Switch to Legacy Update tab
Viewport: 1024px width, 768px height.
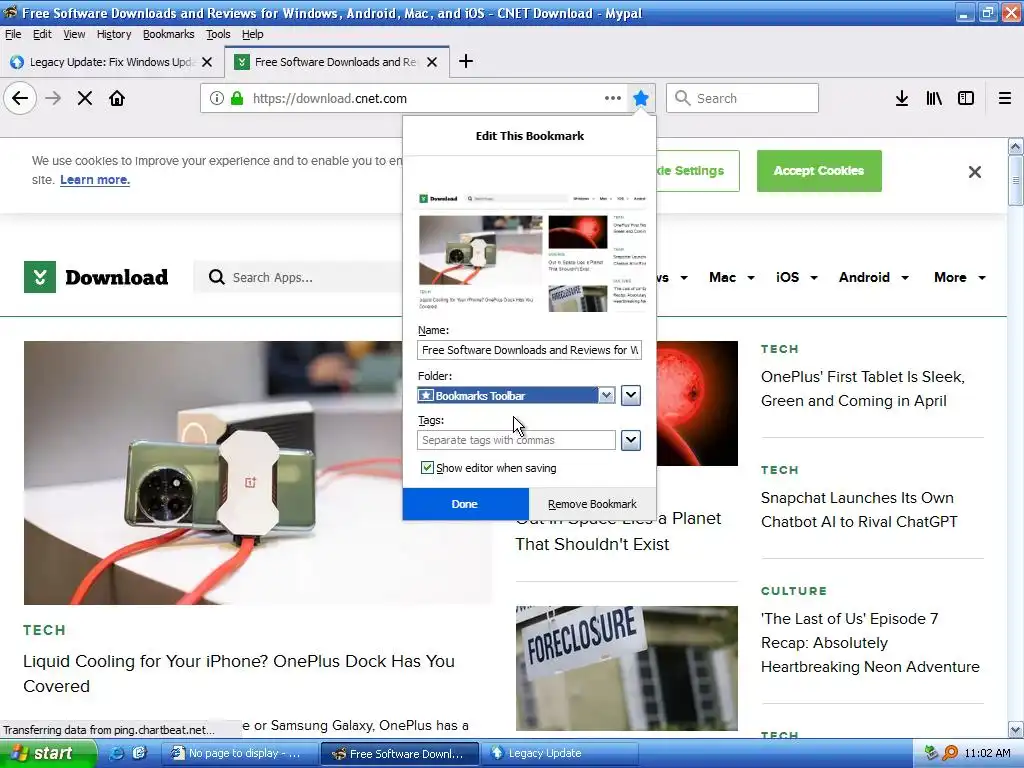[x=111, y=62]
